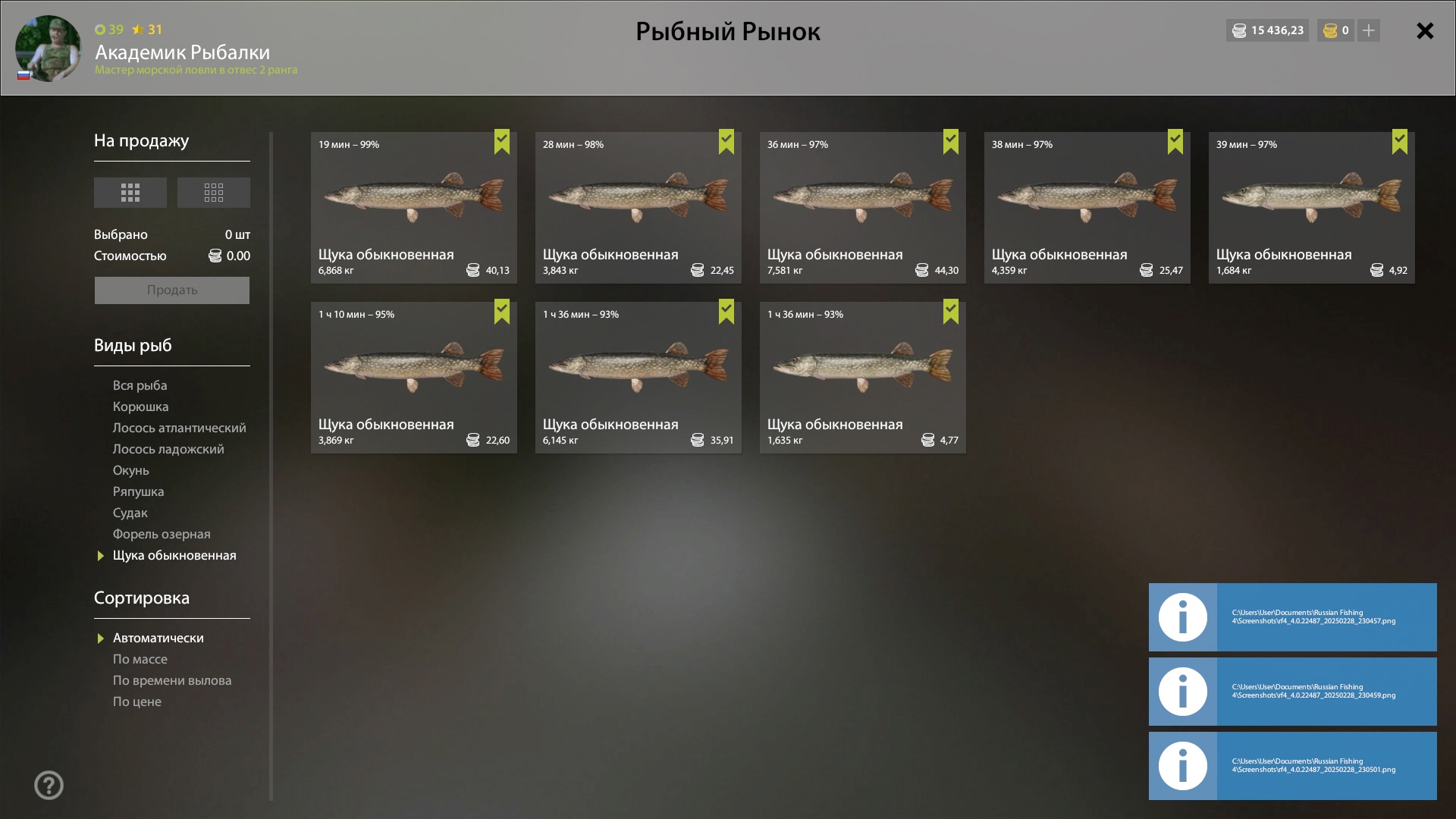The width and height of the screenshot is (1456, 819).
Task: Close the Рыбный Рынок window
Action: coord(1425,30)
